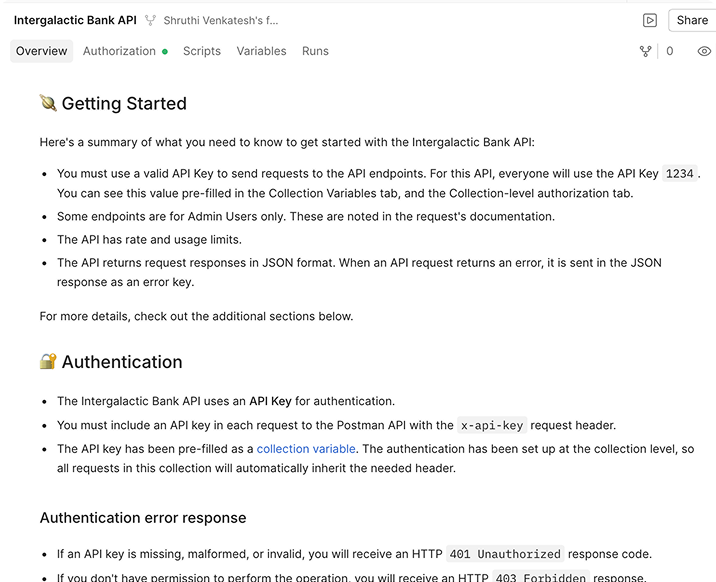The image size is (716, 582).
Task: Click the green dot on the Authorization tab
Action: (x=165, y=51)
